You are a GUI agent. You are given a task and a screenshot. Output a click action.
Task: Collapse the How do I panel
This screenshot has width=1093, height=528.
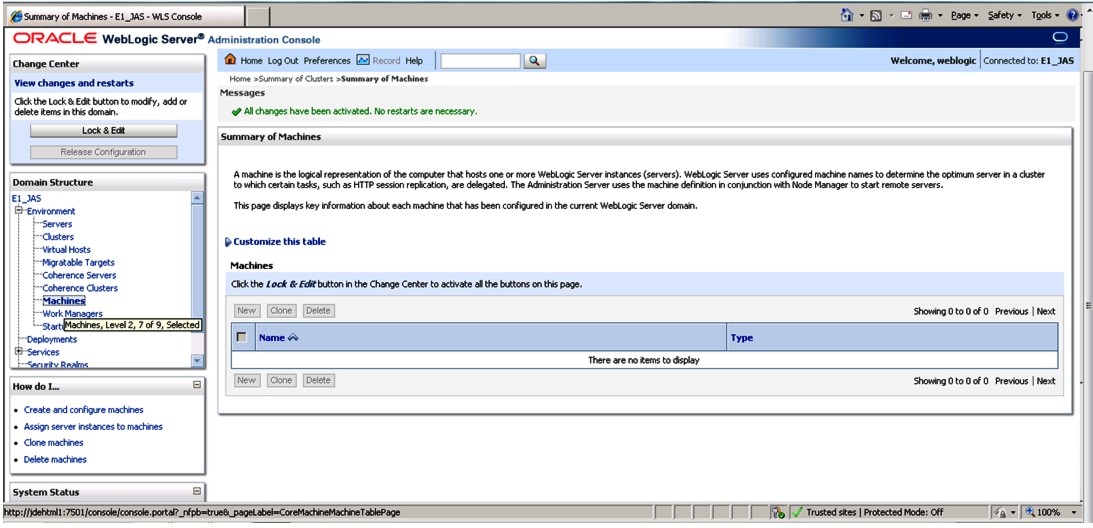(197, 384)
